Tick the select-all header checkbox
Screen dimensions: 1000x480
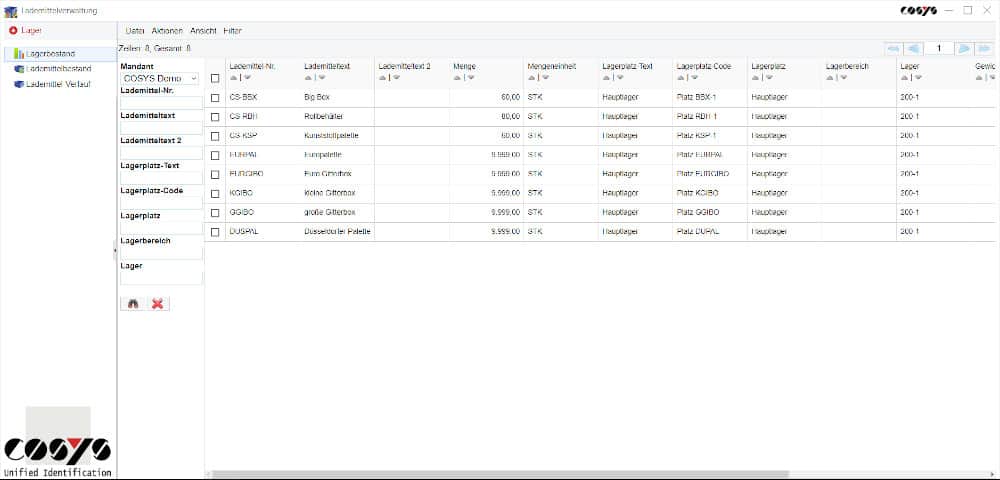[215, 78]
